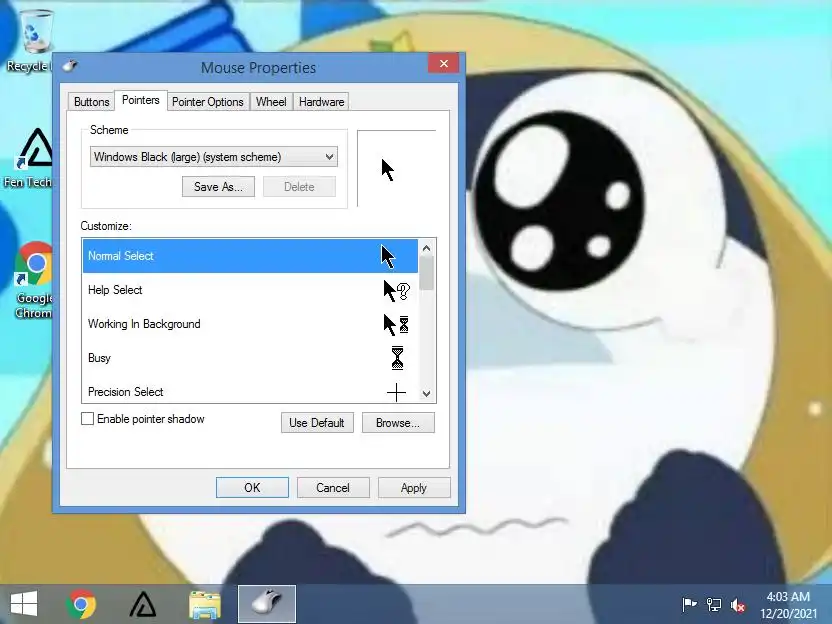The height and width of the screenshot is (624, 832).
Task: Confirm with the OK button
Action: coord(252,488)
